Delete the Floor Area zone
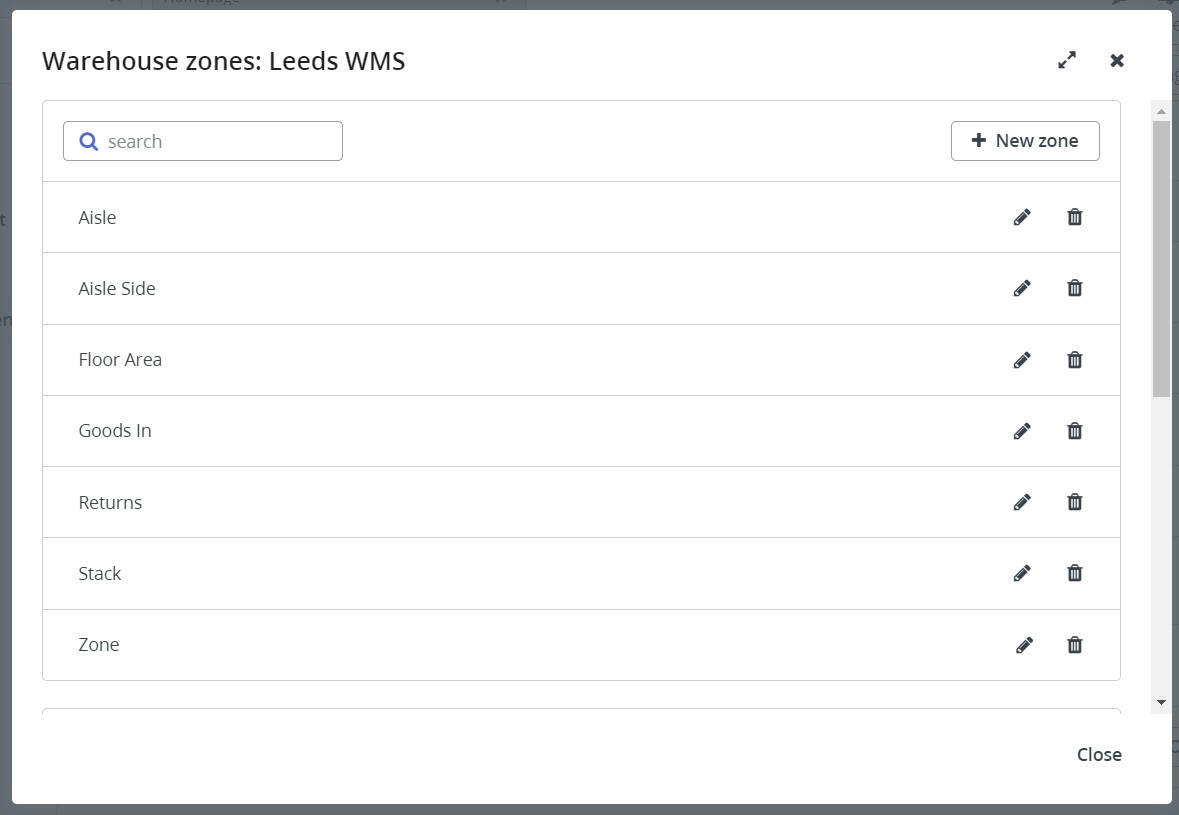The width and height of the screenshot is (1179, 815). click(x=1075, y=360)
